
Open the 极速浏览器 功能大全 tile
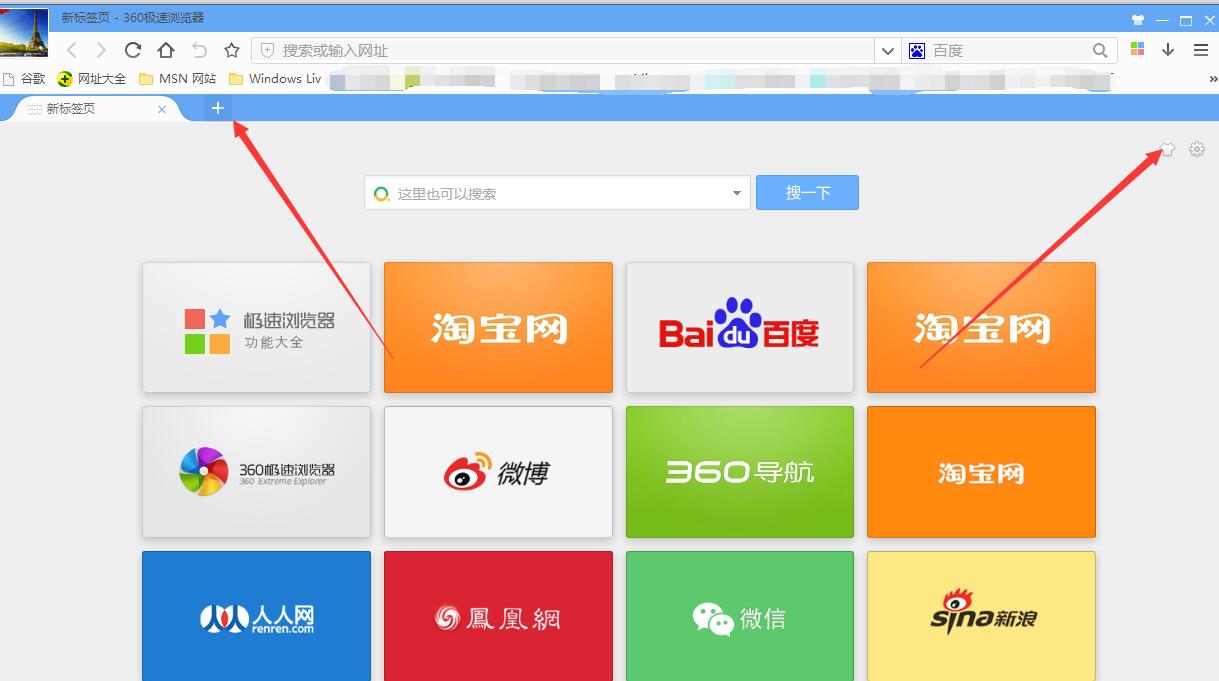256,327
